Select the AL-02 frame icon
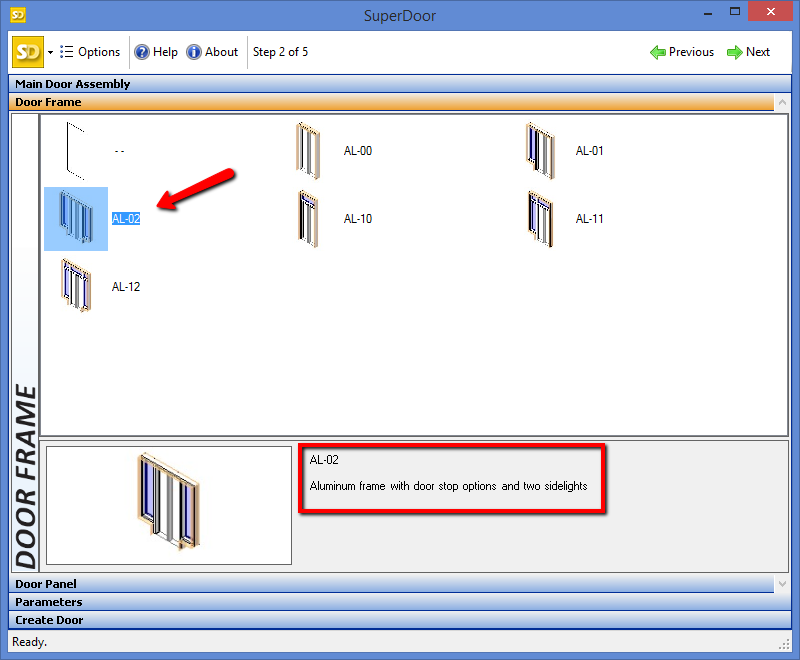The width and height of the screenshot is (800, 660). (76, 219)
